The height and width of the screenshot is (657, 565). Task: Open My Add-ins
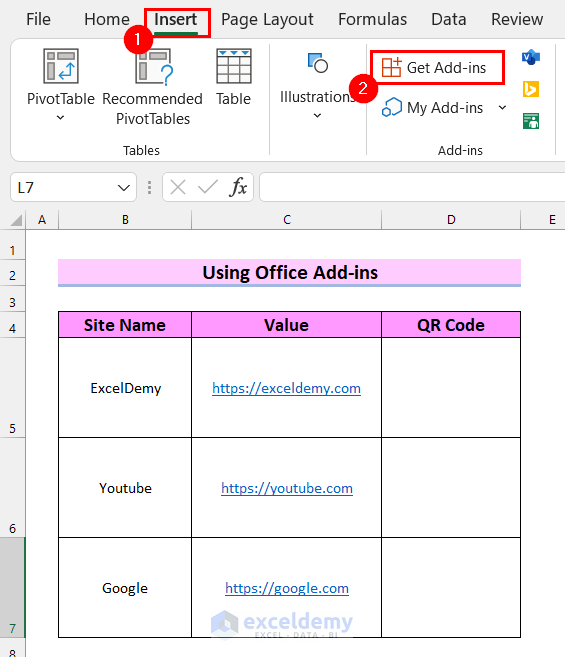point(433,108)
